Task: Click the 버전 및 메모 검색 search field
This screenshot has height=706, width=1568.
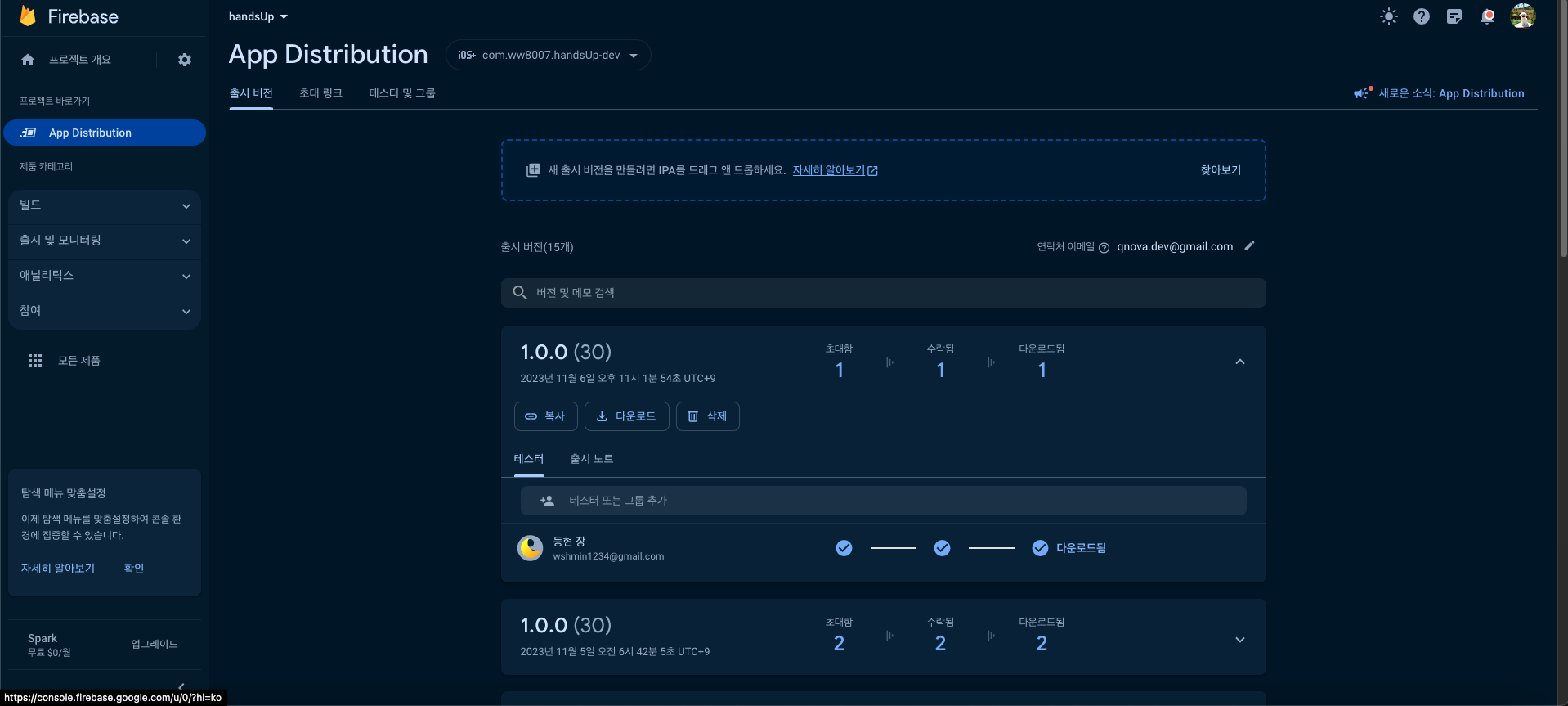Action: [x=883, y=293]
